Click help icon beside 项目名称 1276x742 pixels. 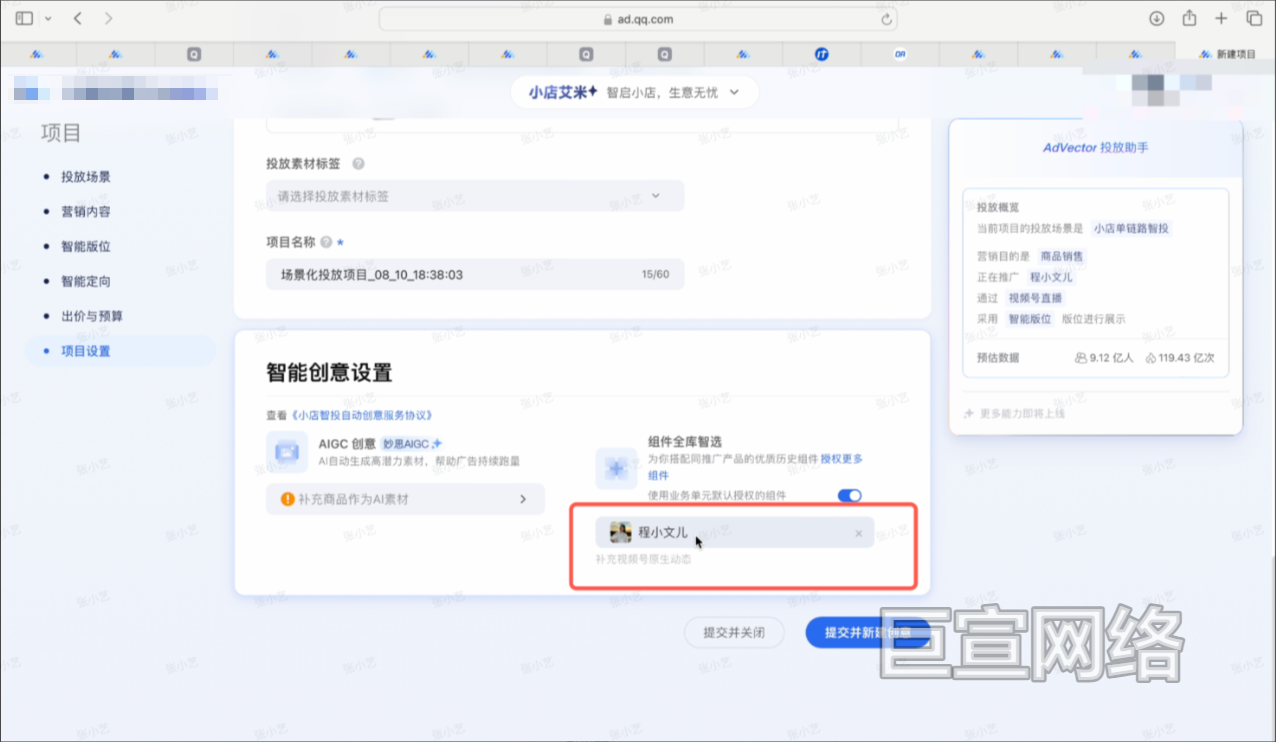[326, 242]
